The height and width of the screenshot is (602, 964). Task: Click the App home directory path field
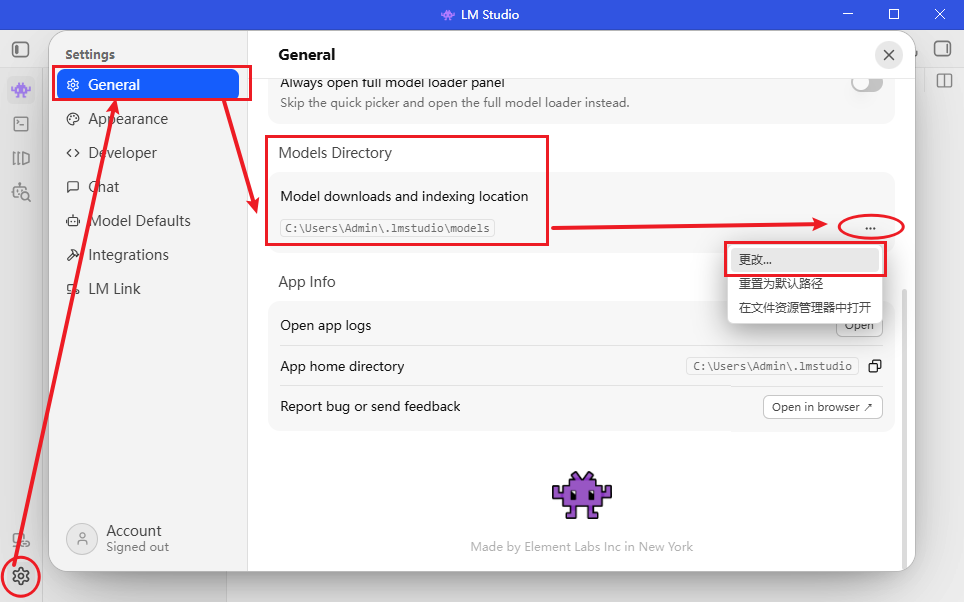click(772, 366)
